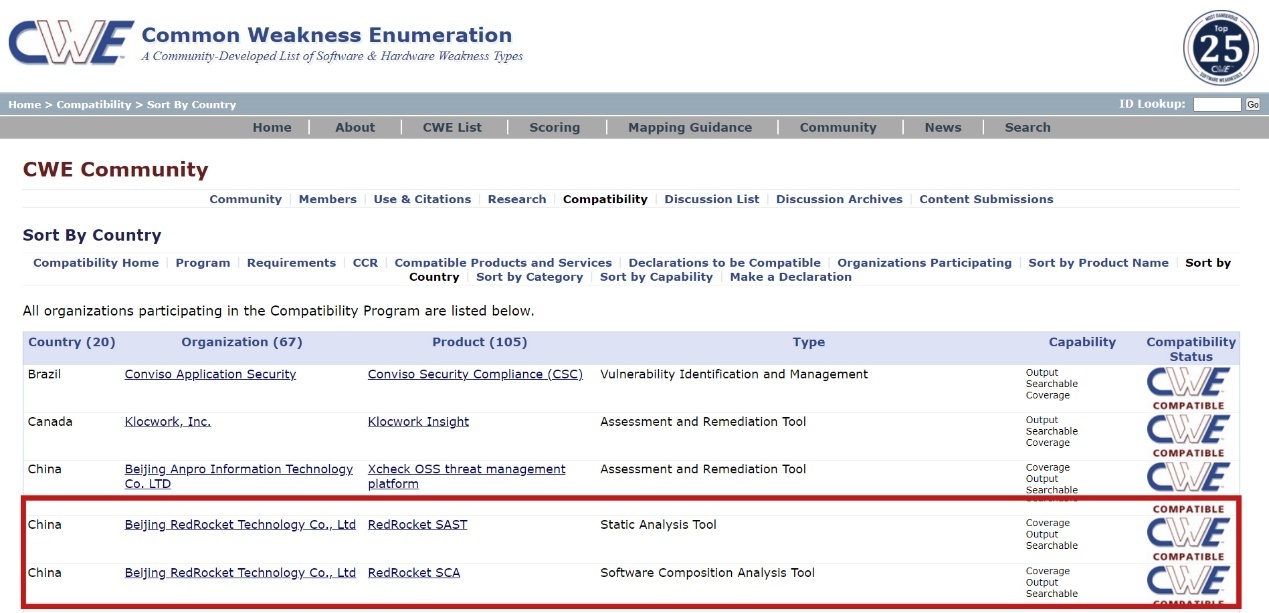
Task: Open Sort by Product Name link
Action: click(1098, 263)
